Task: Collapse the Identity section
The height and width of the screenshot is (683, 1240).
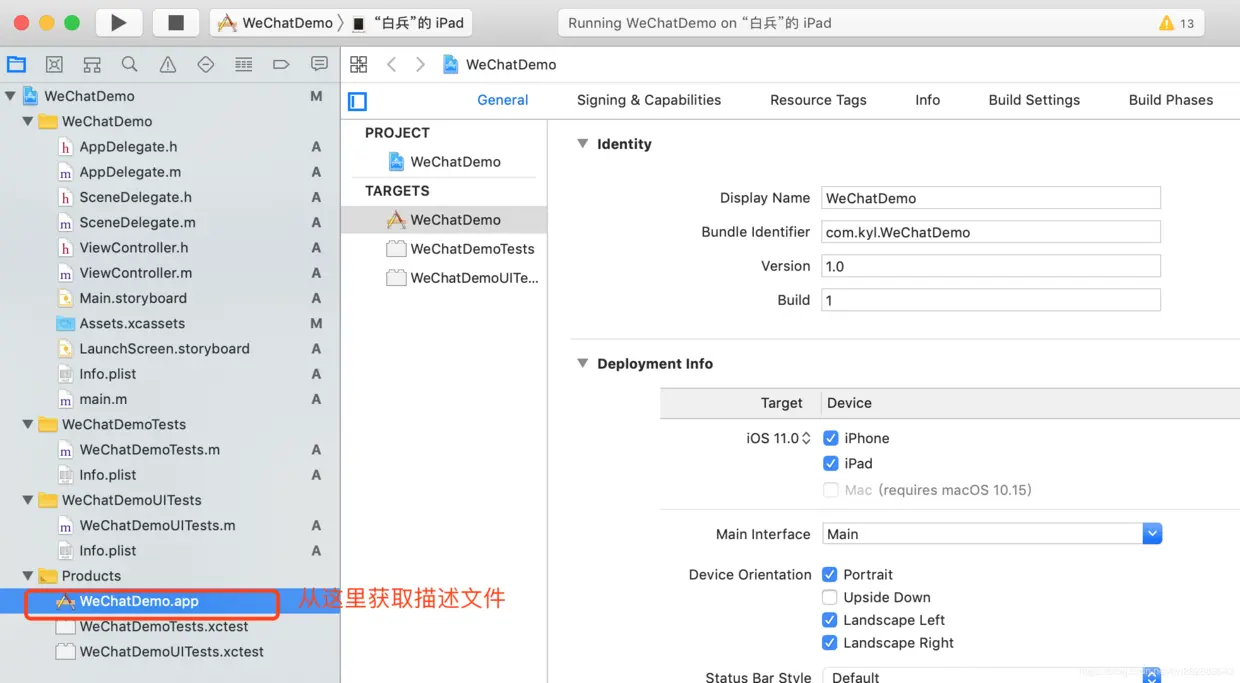Action: point(582,144)
